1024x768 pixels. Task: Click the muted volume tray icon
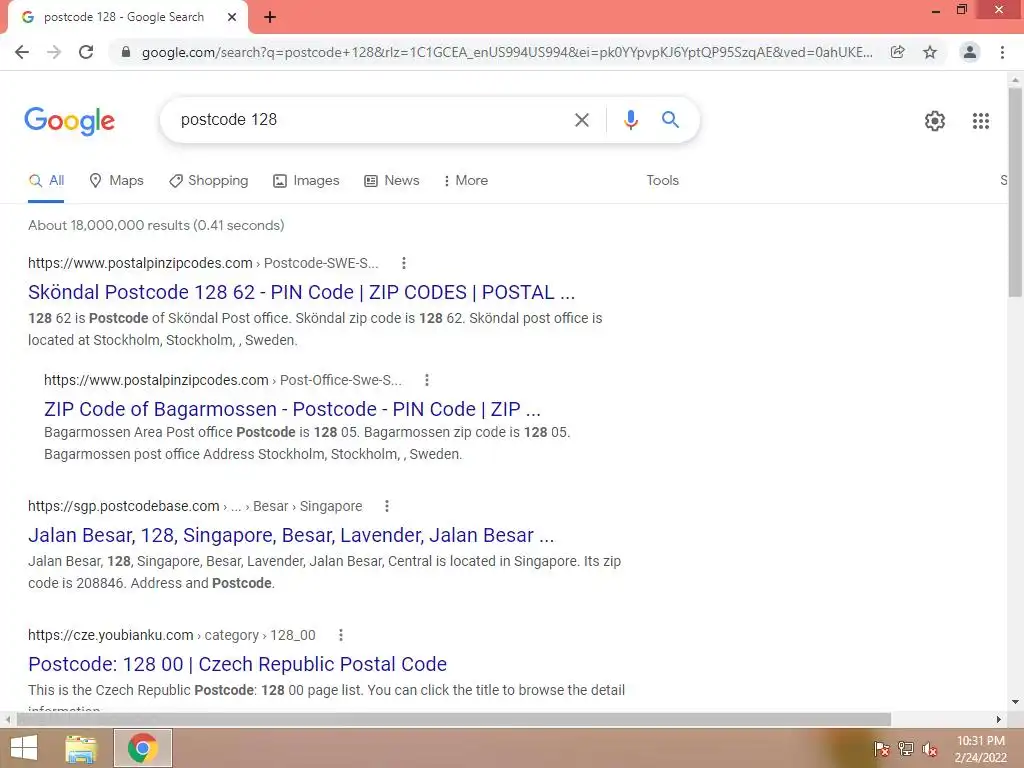pos(930,749)
